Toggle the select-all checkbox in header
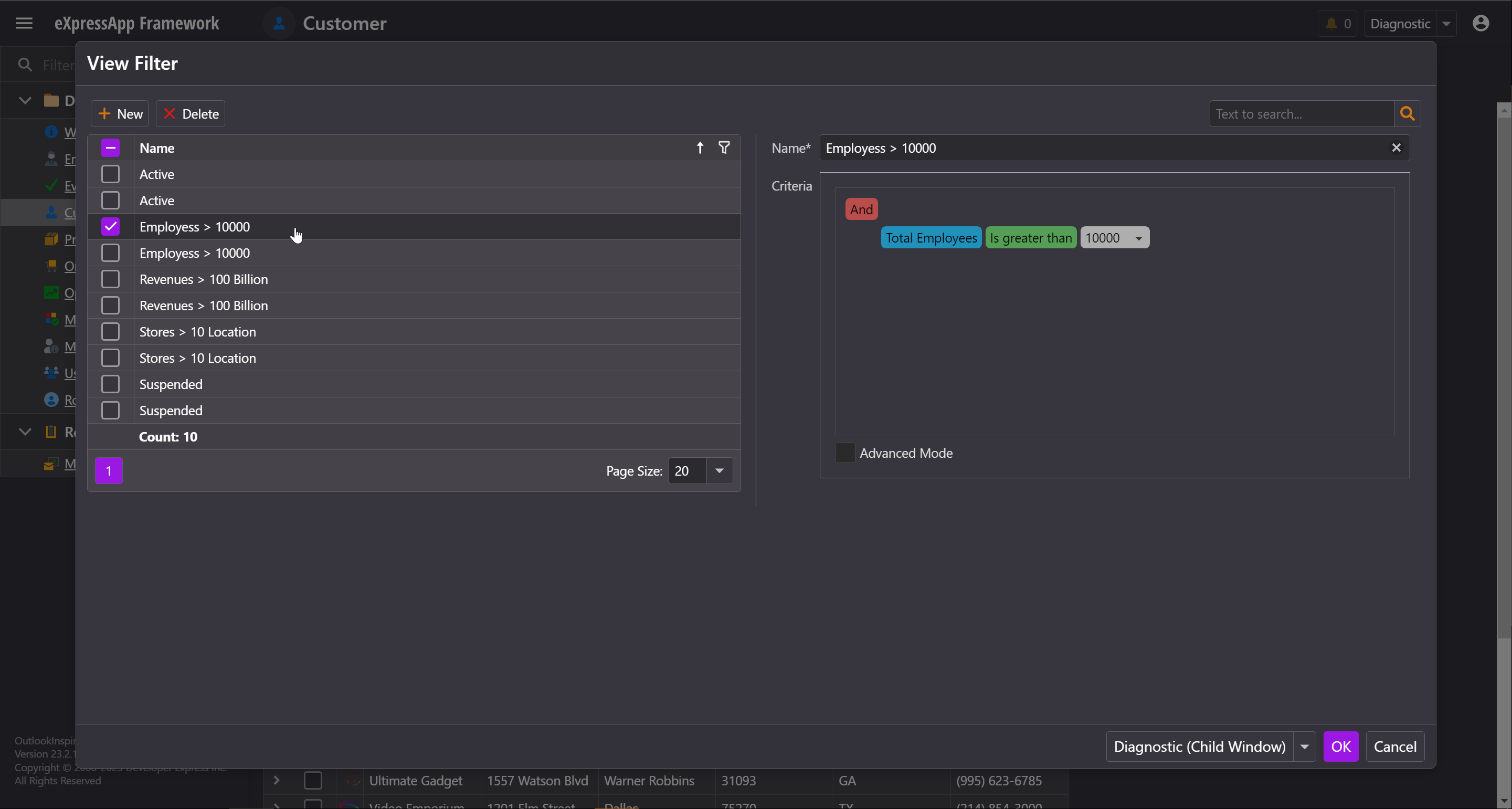Image resolution: width=1512 pixels, height=809 pixels. click(x=110, y=148)
